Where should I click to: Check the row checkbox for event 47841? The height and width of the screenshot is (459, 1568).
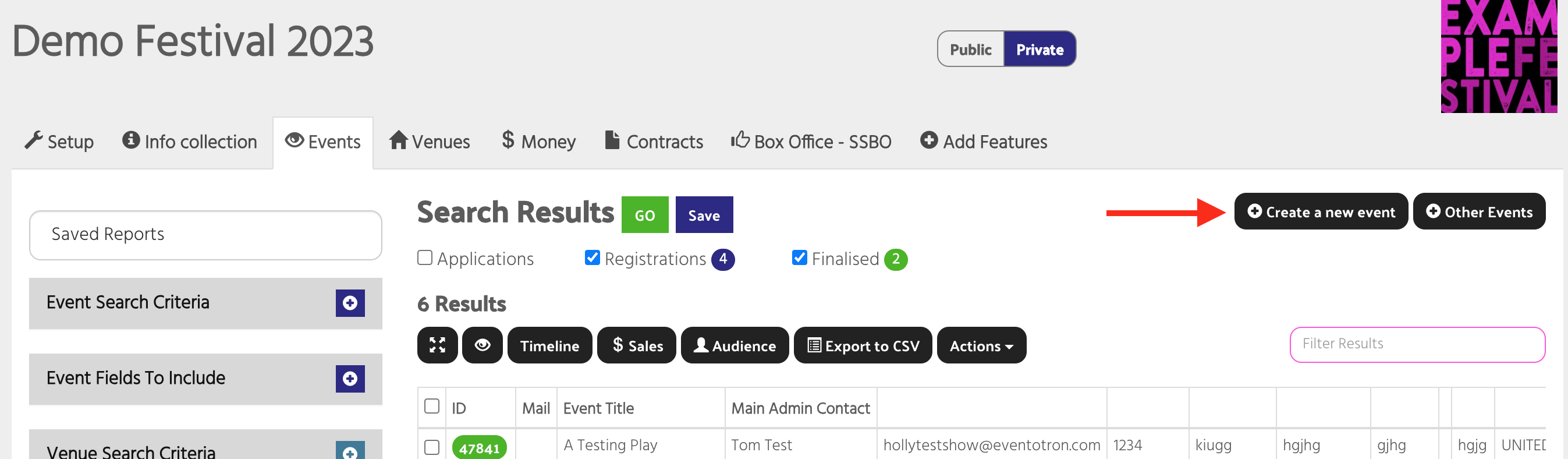(431, 447)
